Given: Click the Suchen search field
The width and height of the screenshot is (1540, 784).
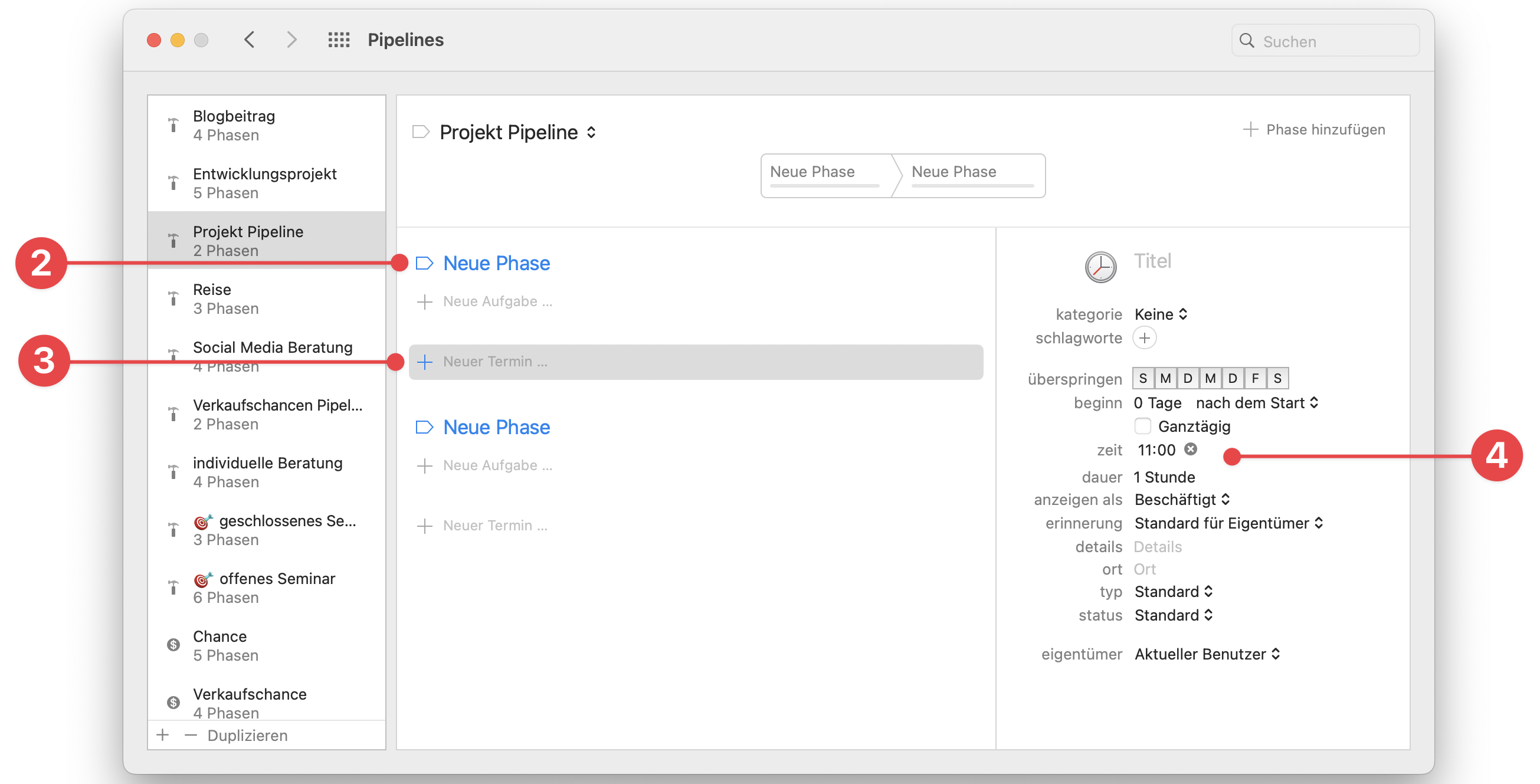Looking at the screenshot, I should point(1333,41).
